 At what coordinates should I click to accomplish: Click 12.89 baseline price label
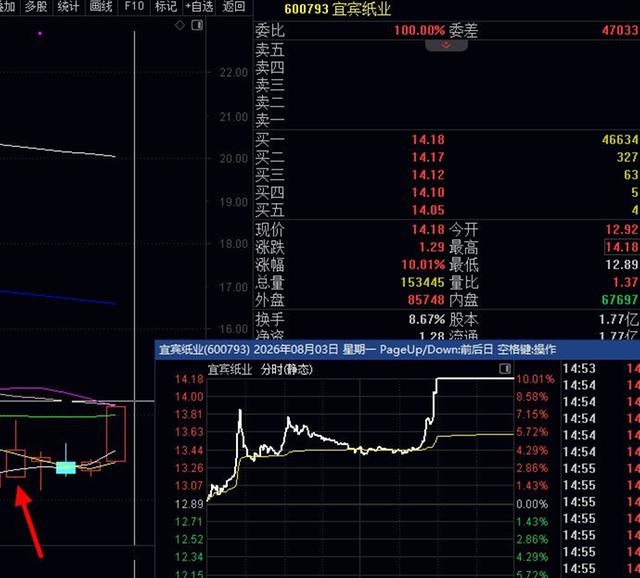point(189,504)
